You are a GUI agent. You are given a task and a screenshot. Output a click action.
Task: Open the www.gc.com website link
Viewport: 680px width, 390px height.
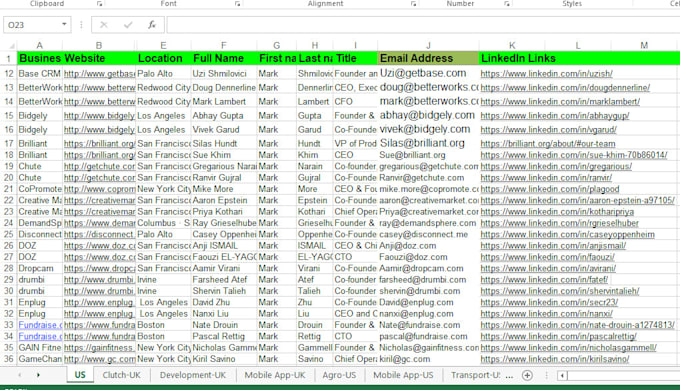click(99, 359)
